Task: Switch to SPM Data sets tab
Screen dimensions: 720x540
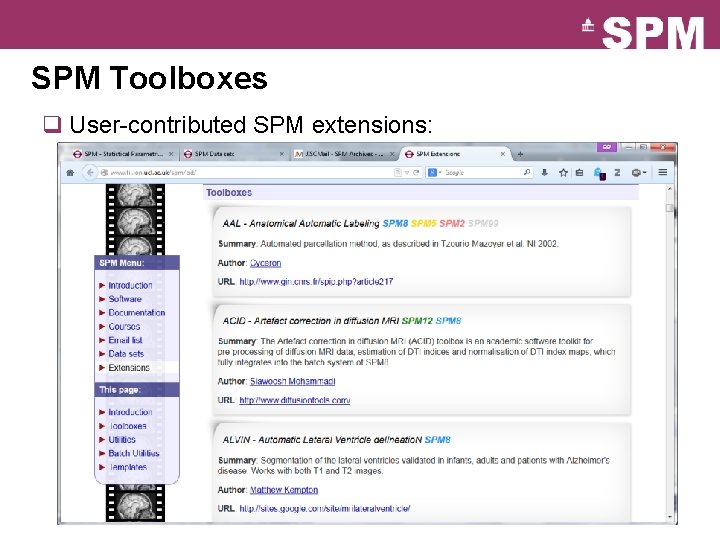Action: [233, 154]
